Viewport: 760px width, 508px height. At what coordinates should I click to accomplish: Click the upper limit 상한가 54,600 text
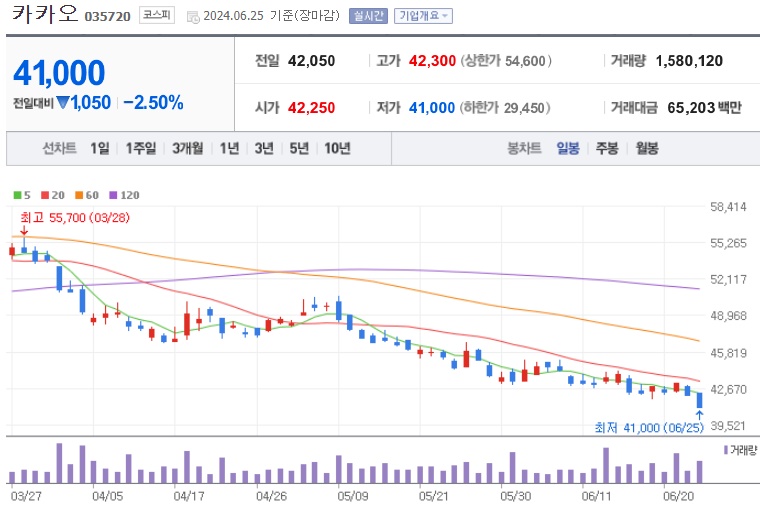click(506, 61)
